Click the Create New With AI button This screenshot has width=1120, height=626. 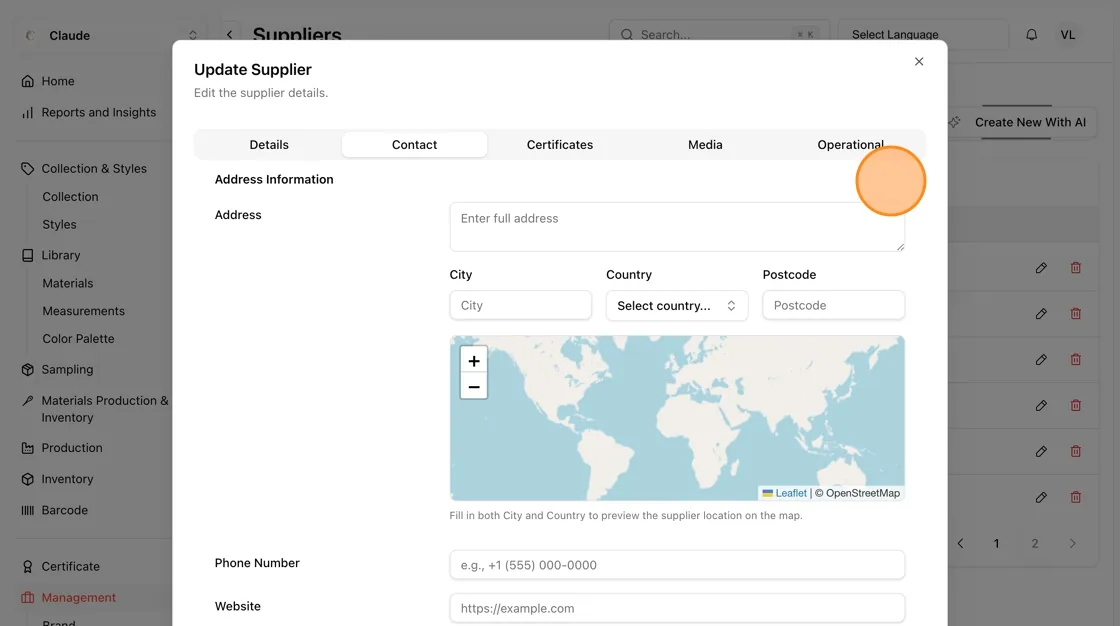pyautogui.click(x=1023, y=122)
